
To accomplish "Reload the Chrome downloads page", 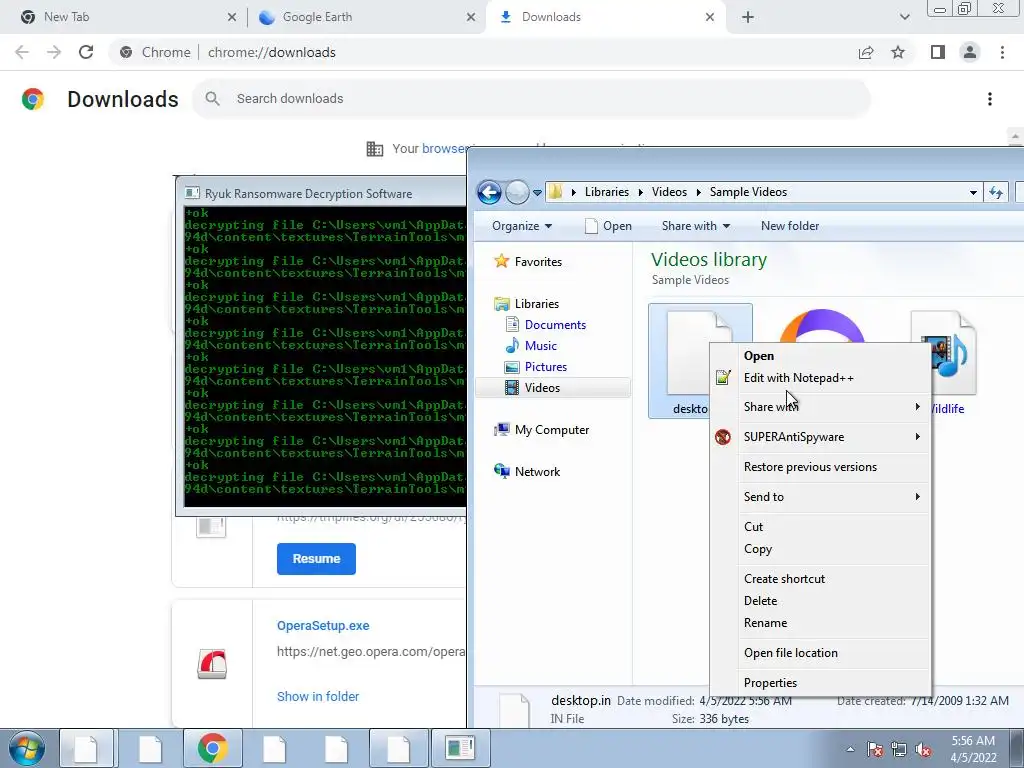I will [86, 52].
